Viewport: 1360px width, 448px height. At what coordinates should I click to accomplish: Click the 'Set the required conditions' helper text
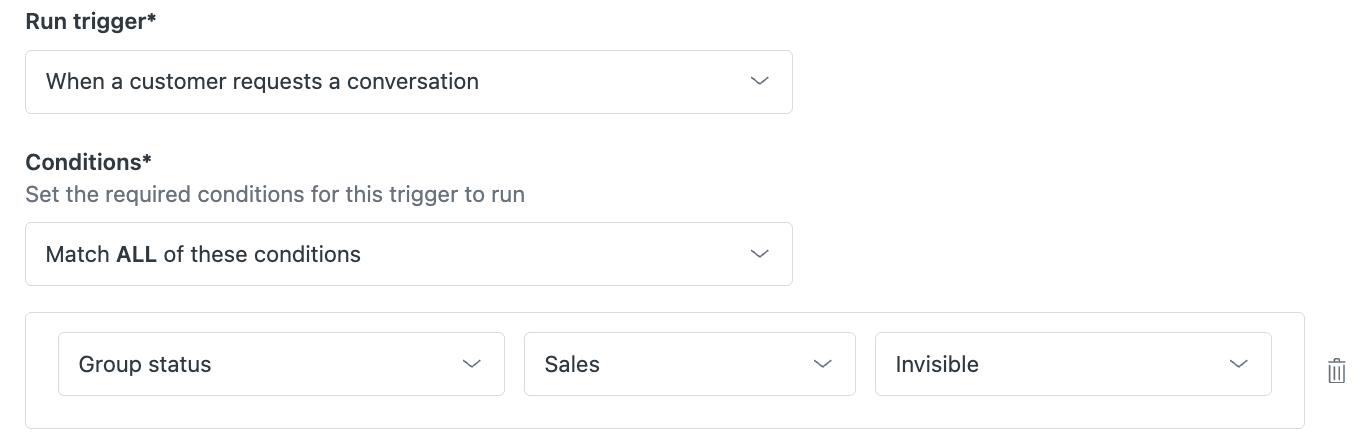(275, 194)
